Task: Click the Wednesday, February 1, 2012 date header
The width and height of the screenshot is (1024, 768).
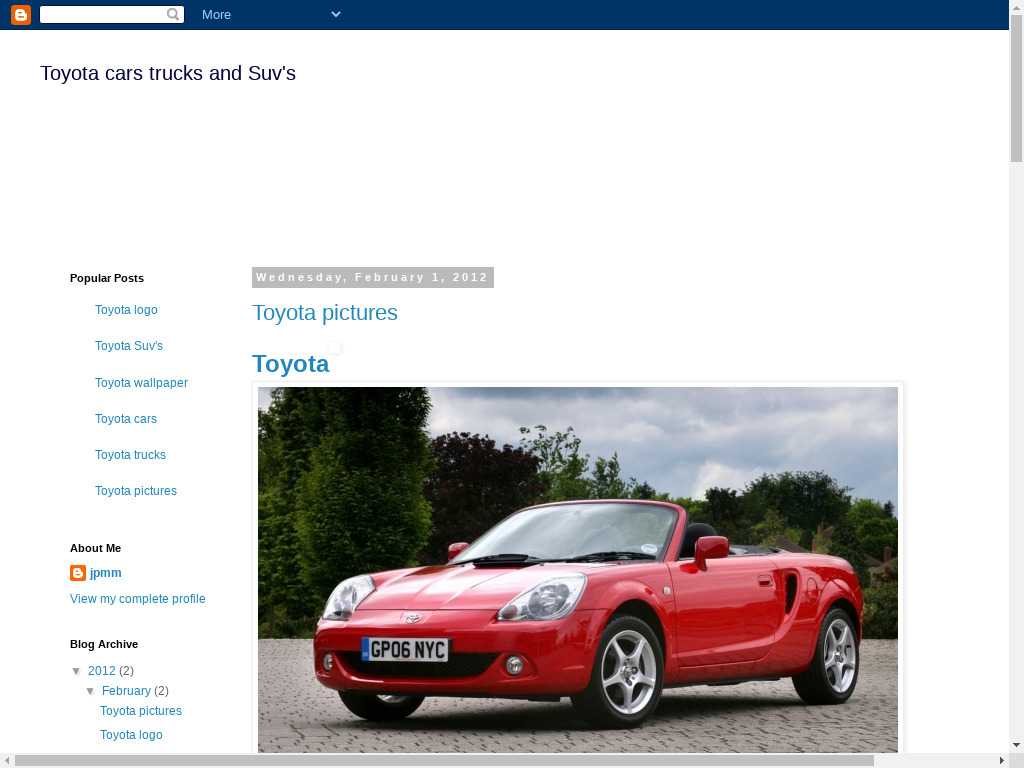Action: [x=372, y=277]
